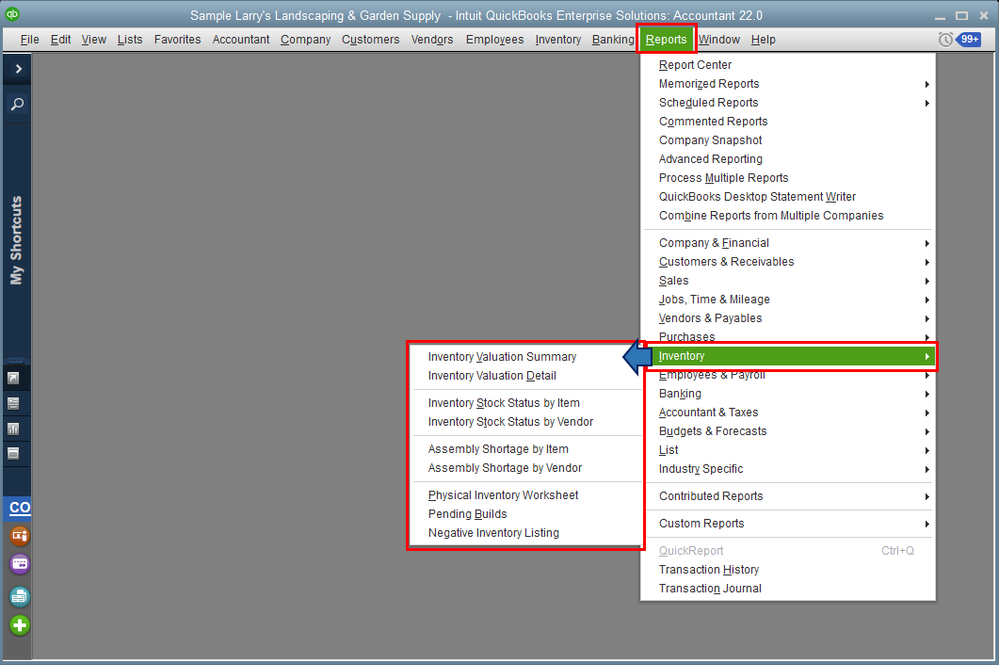
Task: Click the teal round sidebar icon
Action: (x=20, y=596)
